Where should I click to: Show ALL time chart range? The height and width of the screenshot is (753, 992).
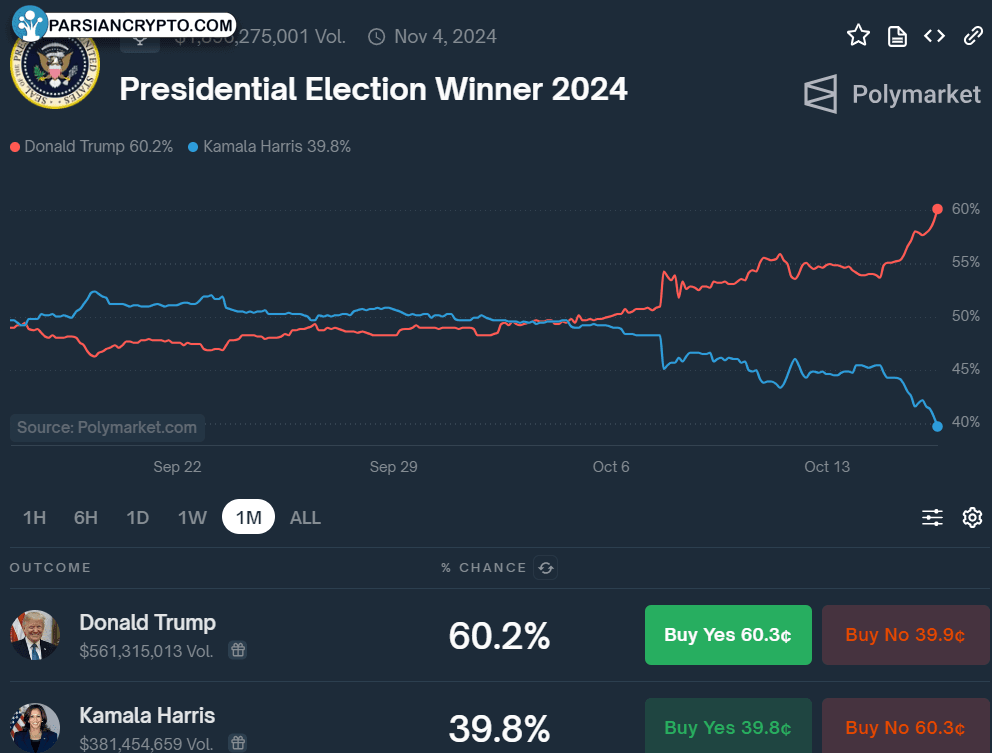click(x=305, y=518)
